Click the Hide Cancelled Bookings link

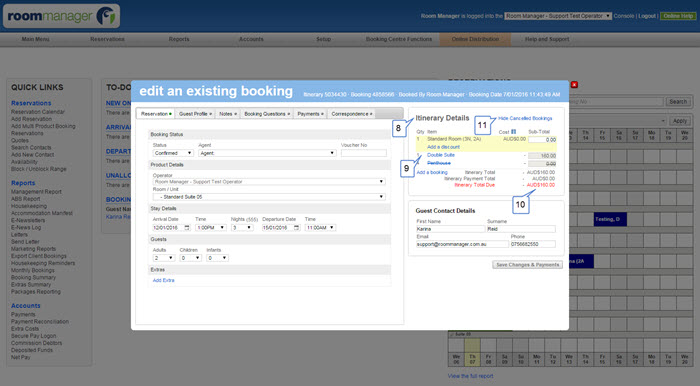tap(525, 118)
